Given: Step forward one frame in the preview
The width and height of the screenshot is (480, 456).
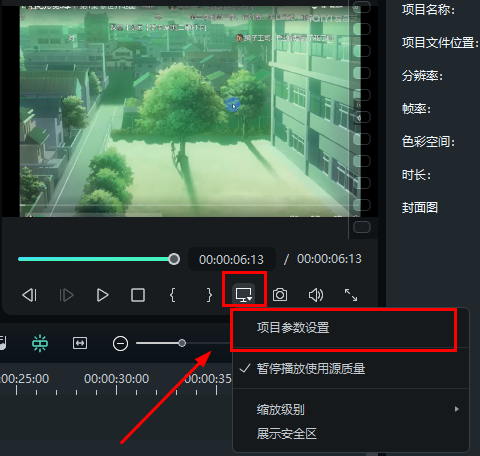Looking at the screenshot, I should [66, 295].
